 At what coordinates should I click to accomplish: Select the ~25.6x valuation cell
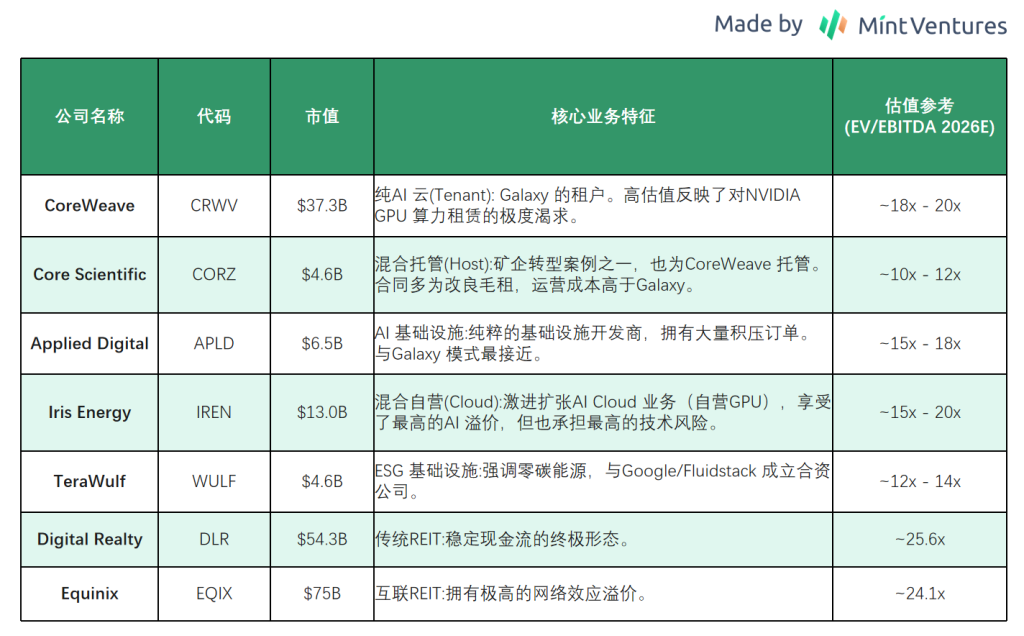tap(919, 539)
